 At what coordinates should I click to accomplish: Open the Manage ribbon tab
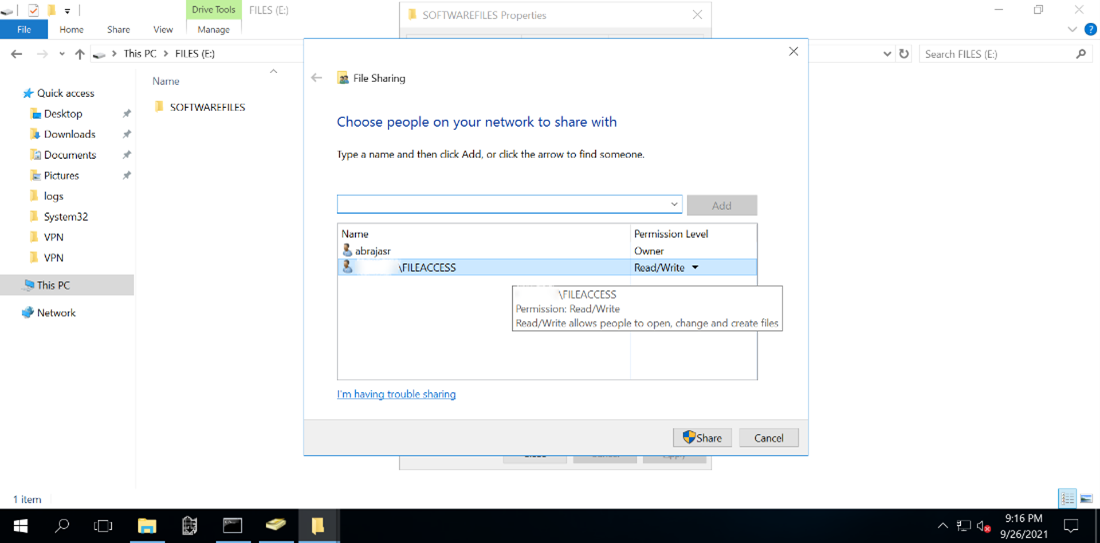coord(214,29)
